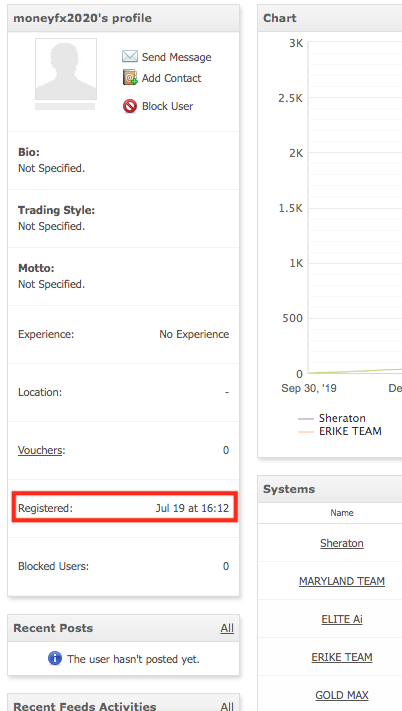
Task: Toggle the Sheraton series in chart legend
Action: [x=332, y=418]
